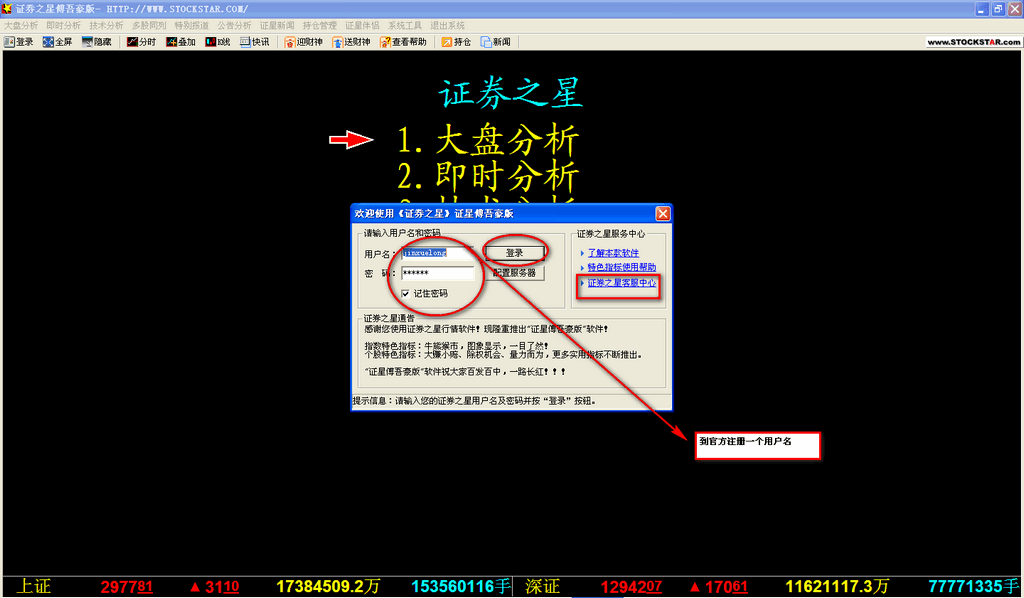Open the K线 candlestick chart tool
Viewport: 1024px width, 598px height.
pyautogui.click(x=218, y=42)
